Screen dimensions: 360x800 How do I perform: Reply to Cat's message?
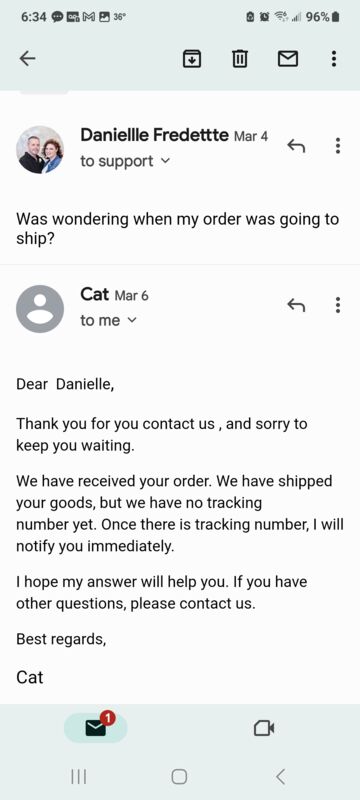[x=296, y=306]
